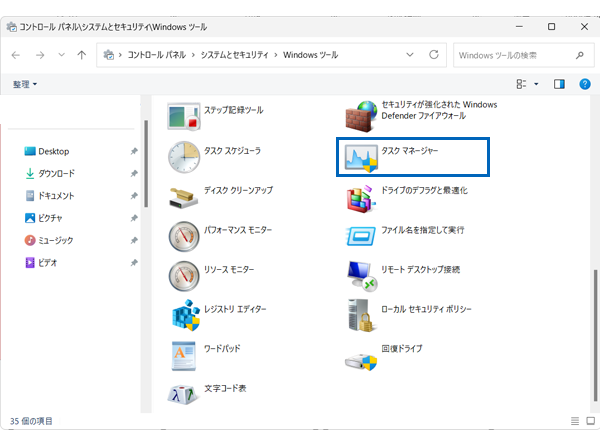Select the リモート デスクトップ接続 icon
Viewport: 600px width, 445px height.
[x=362, y=276]
